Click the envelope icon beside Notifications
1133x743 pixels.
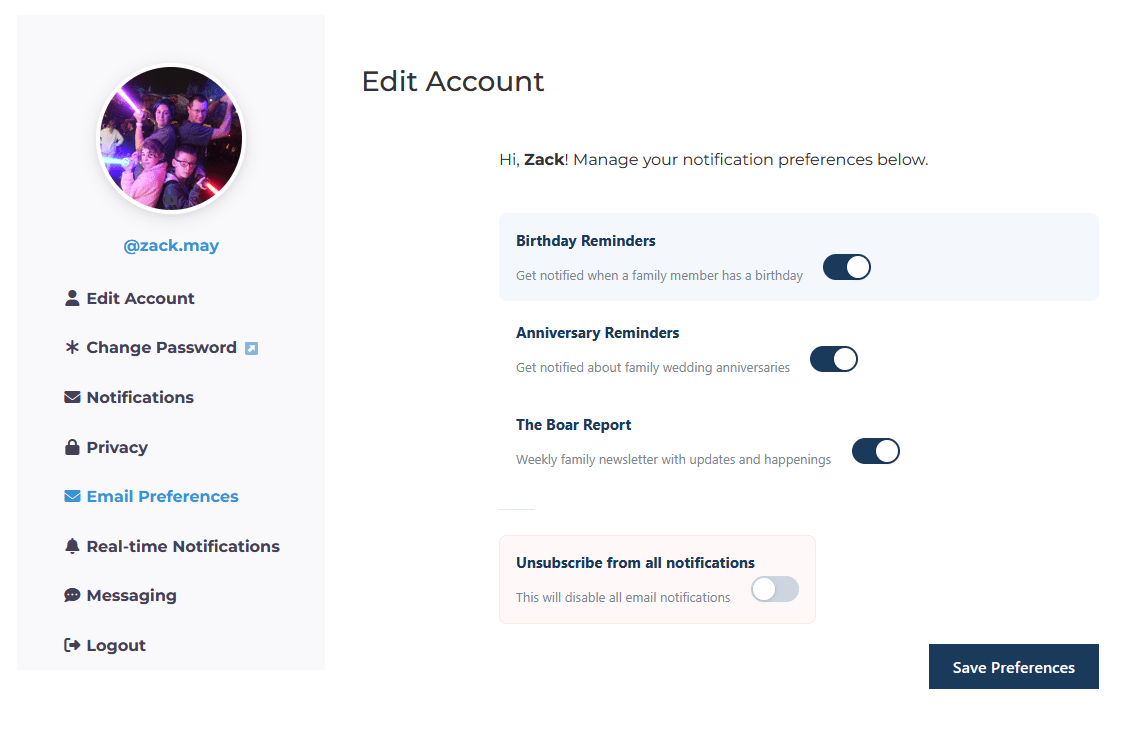click(72, 397)
